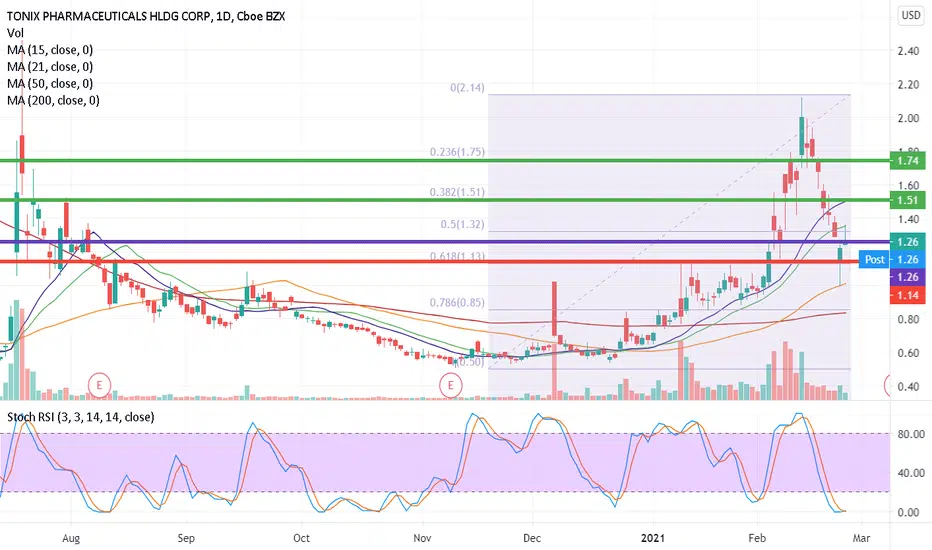The height and width of the screenshot is (550, 932).
Task: Click the Fib 0.786(0.85) level label
Action: (x=457, y=302)
